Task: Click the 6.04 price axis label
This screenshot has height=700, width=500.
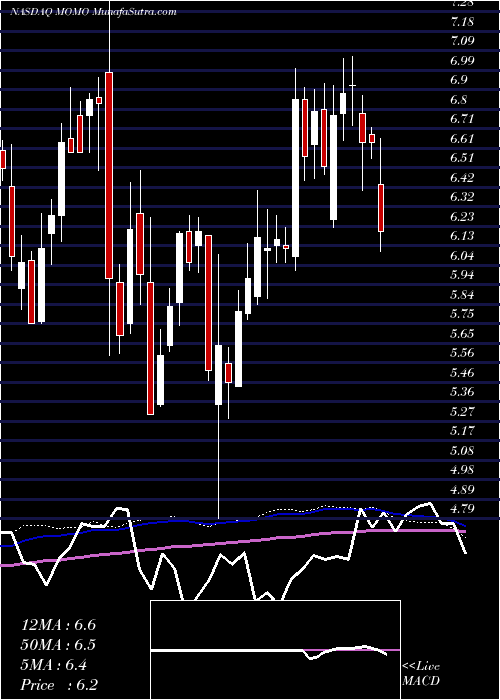Action: coord(463,255)
